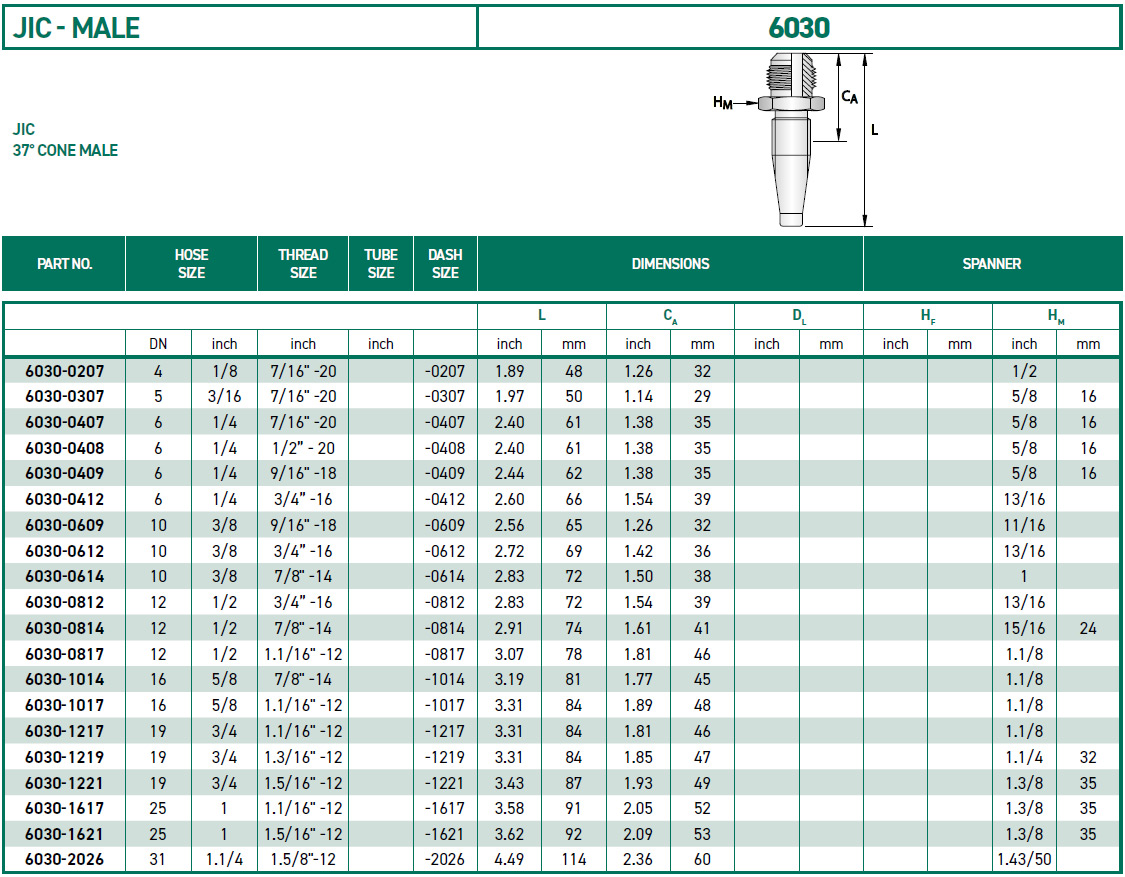Viewport: 1125px width, 877px height.
Task: Select part number 6030-1014
Action: pos(65,679)
